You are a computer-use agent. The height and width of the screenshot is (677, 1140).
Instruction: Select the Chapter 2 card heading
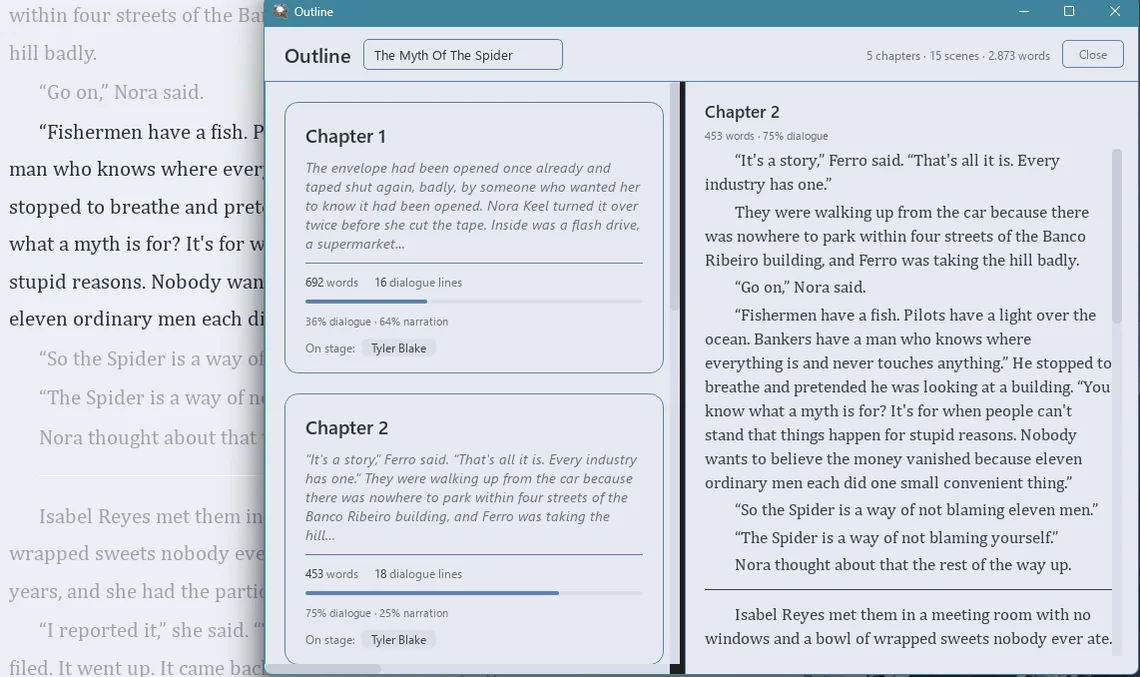346,428
